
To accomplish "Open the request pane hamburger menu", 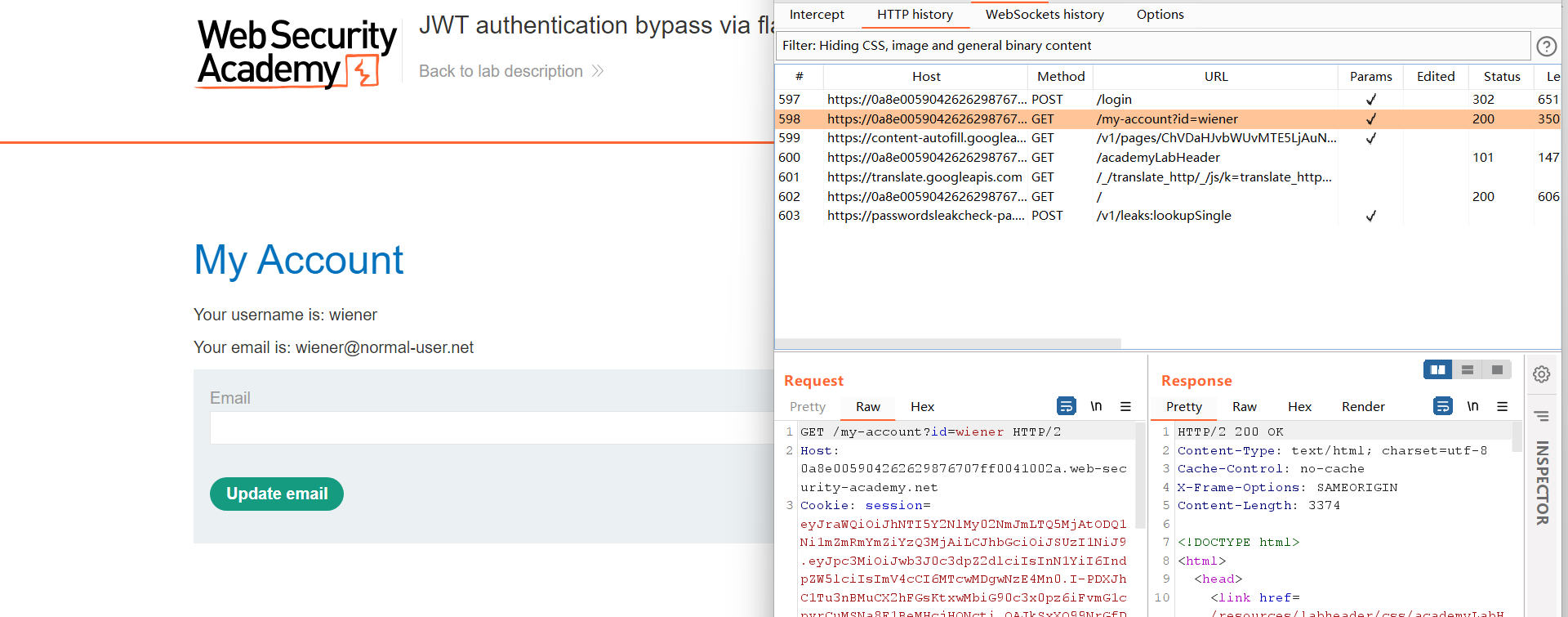I will tap(1125, 406).
